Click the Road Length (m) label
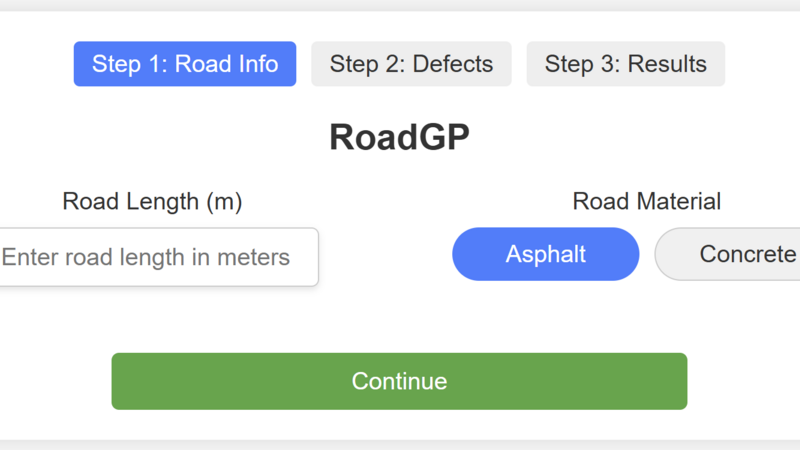 (152, 201)
